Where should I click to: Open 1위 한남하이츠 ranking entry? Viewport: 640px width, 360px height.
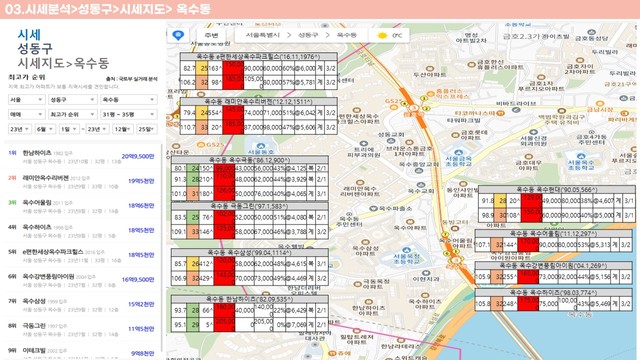tap(81, 157)
